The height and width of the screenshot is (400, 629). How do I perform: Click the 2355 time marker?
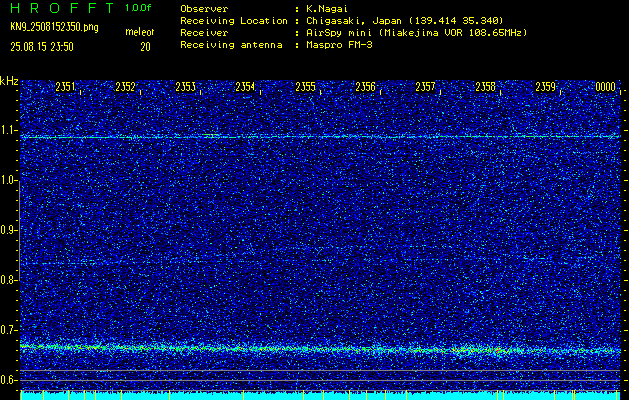(x=305, y=87)
